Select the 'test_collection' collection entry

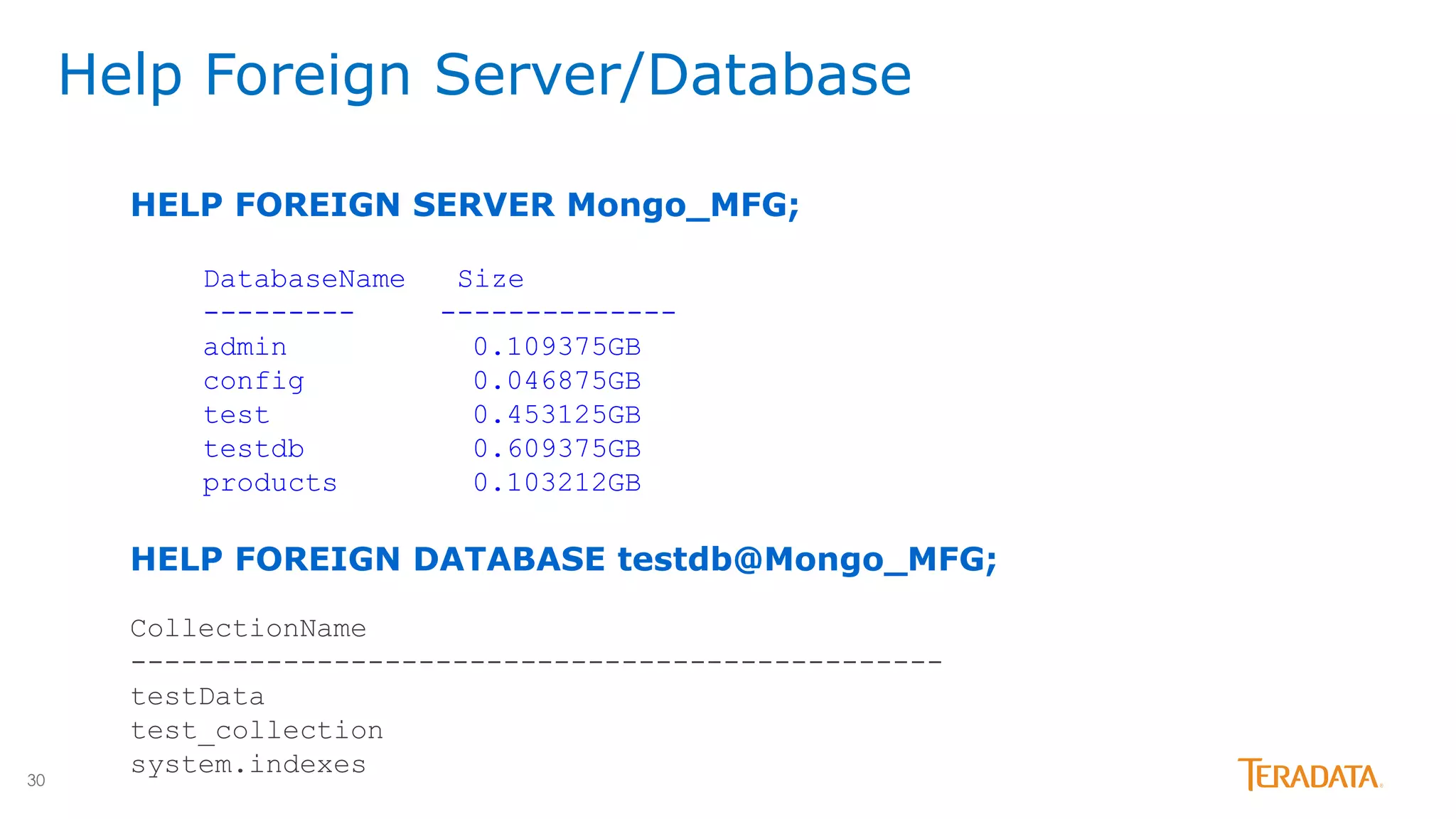[257, 732]
